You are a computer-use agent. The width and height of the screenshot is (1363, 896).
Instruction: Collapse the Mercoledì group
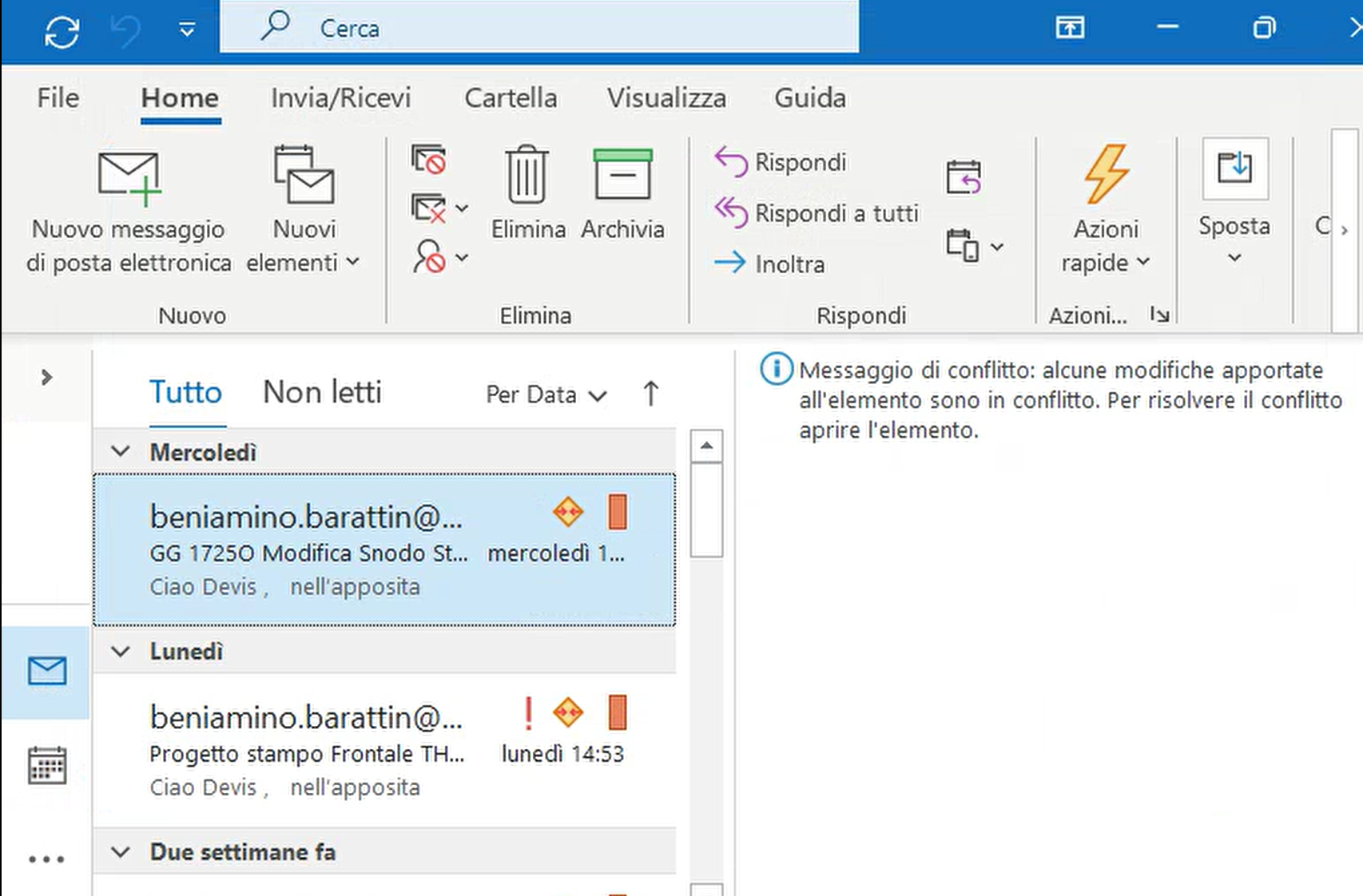tap(121, 452)
